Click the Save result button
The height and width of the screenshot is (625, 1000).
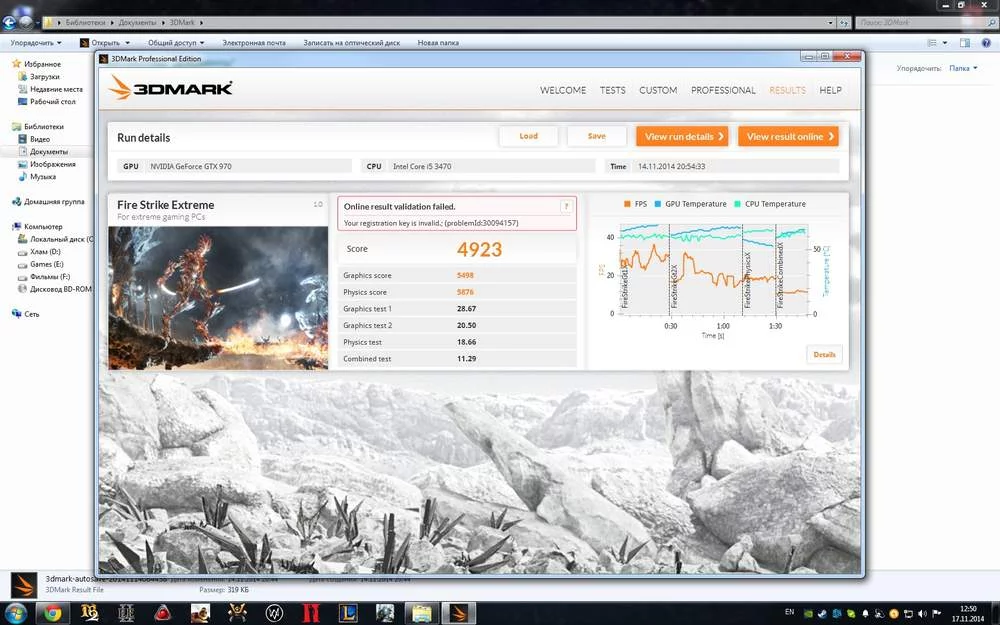(x=596, y=136)
